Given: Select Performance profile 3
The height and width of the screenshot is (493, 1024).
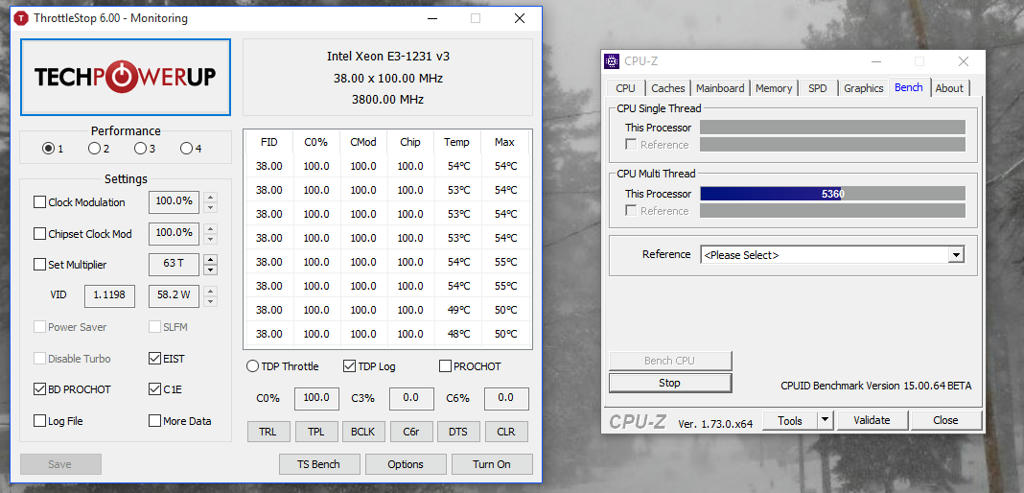Looking at the screenshot, I should click(140, 148).
